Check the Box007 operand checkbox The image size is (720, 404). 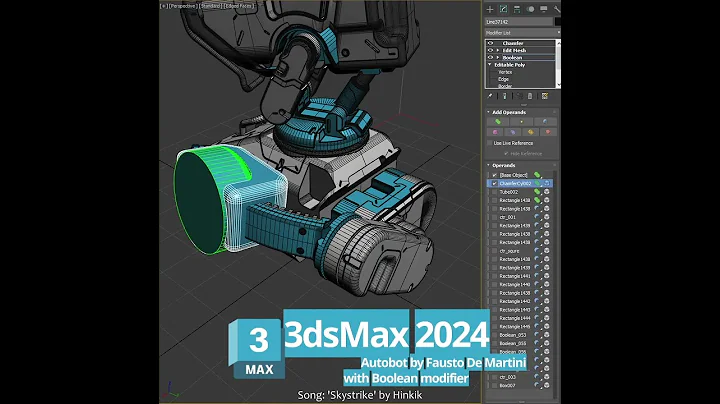click(x=495, y=386)
